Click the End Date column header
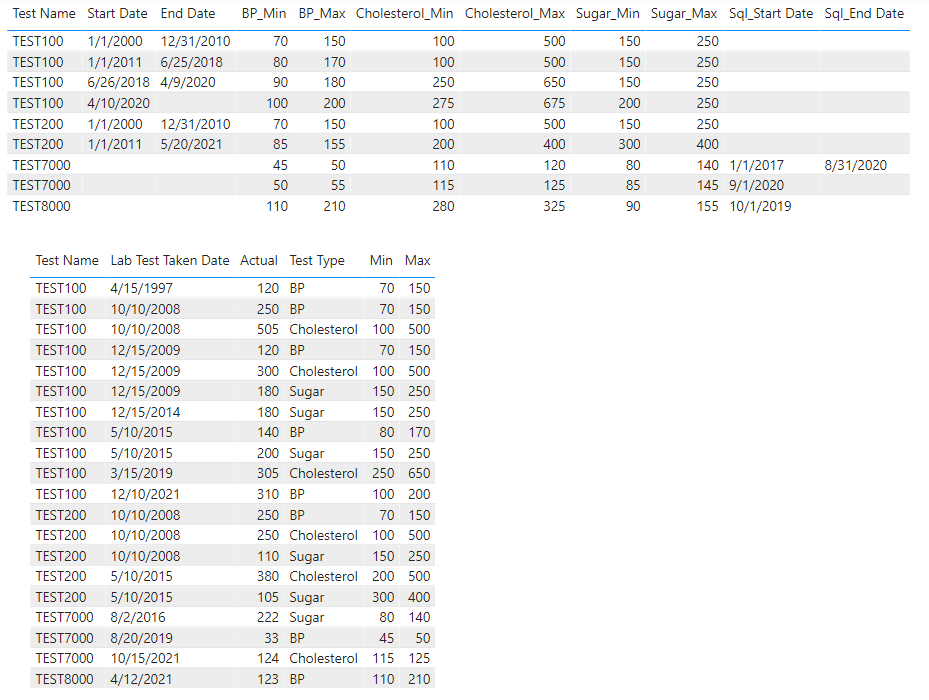Screen dimensions: 929x700 tap(188, 14)
